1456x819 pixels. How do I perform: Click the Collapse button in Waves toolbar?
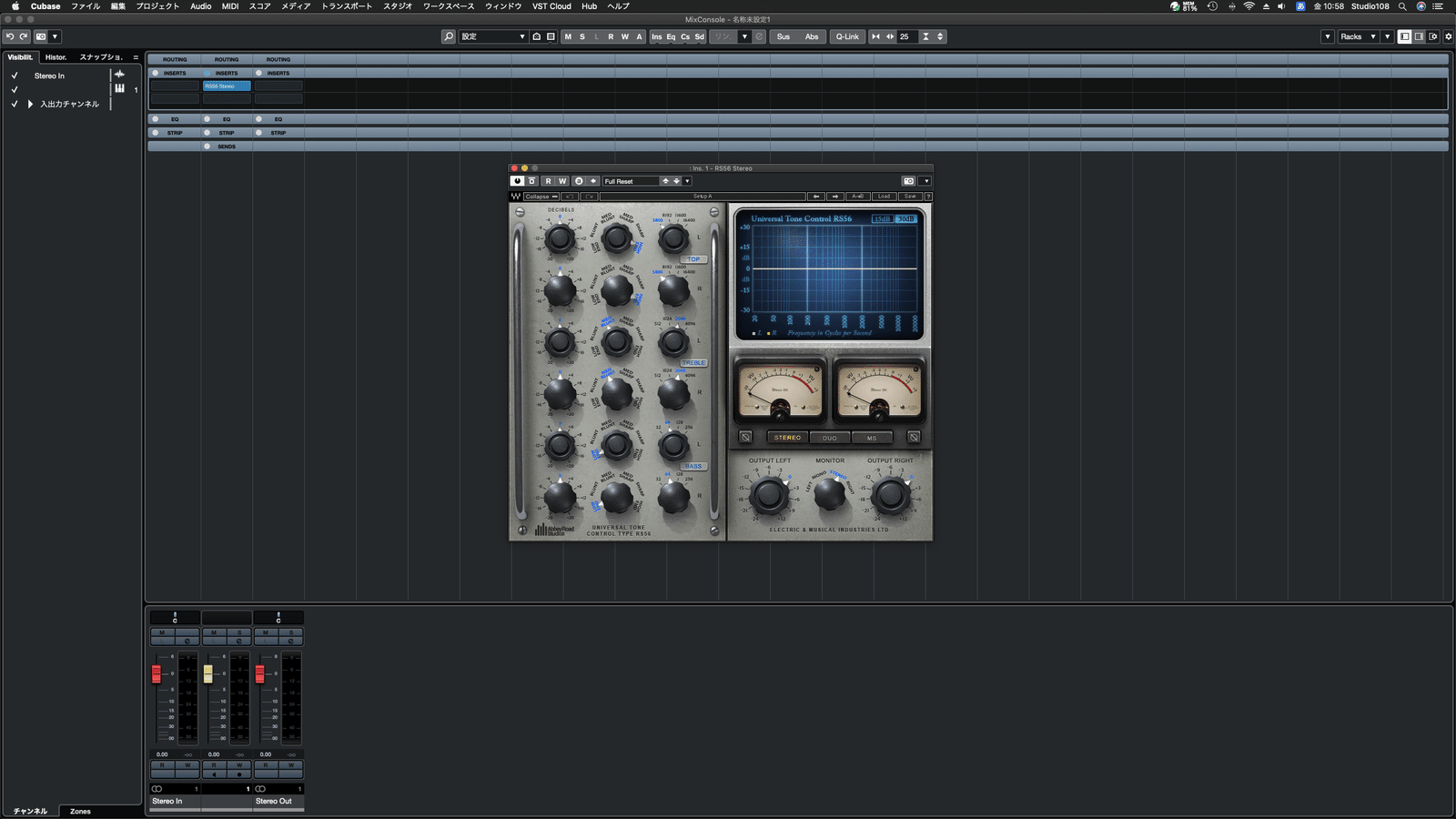541,197
